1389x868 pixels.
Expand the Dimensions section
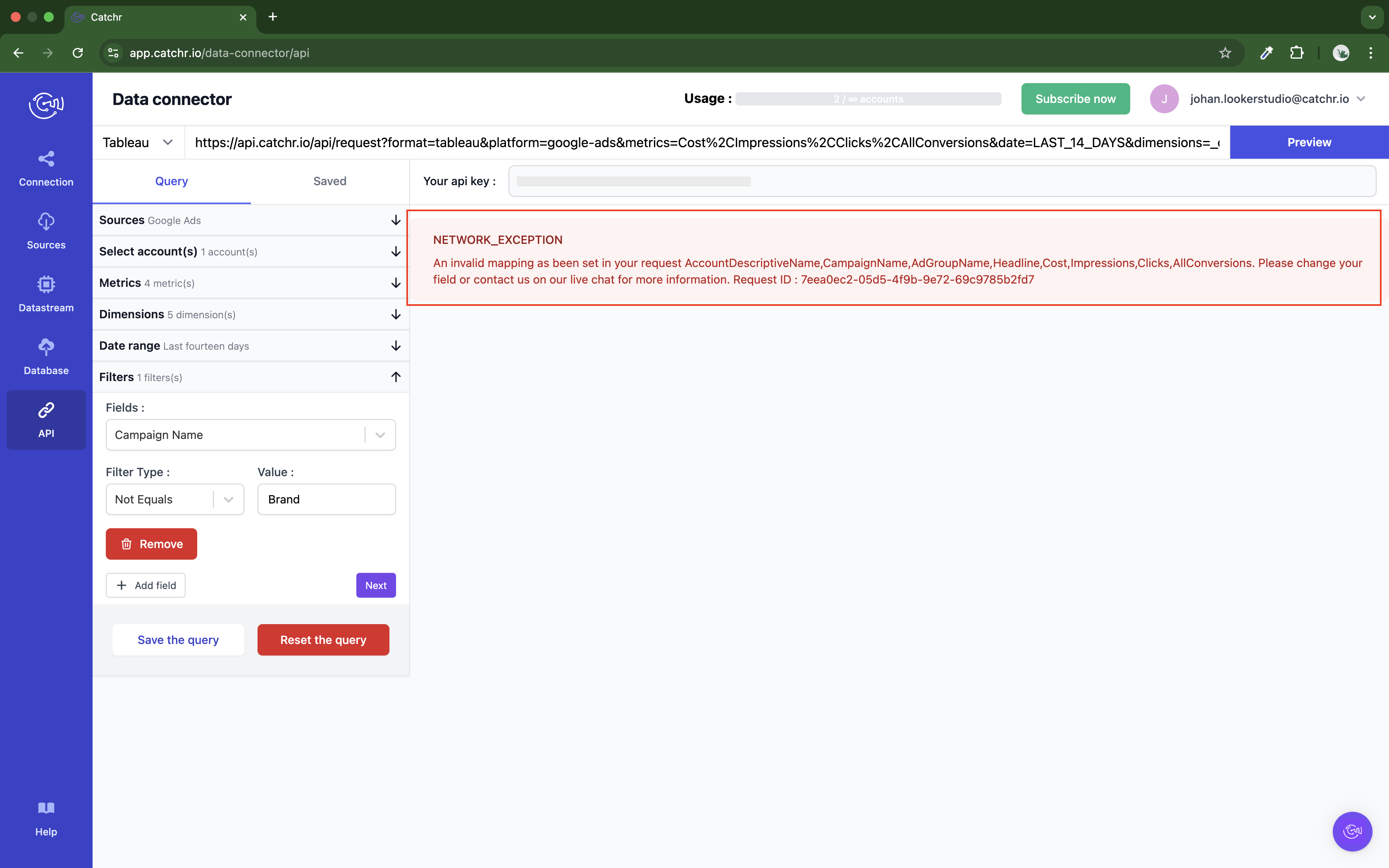(x=250, y=315)
